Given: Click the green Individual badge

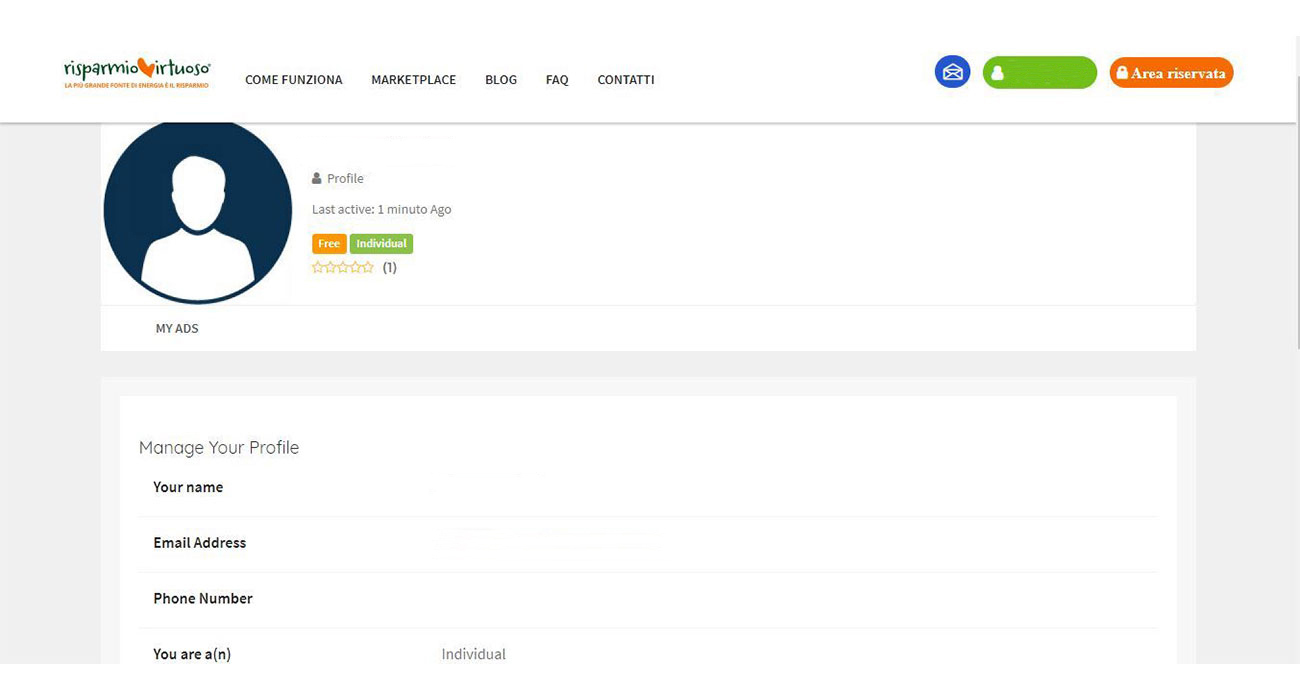Looking at the screenshot, I should (x=381, y=244).
